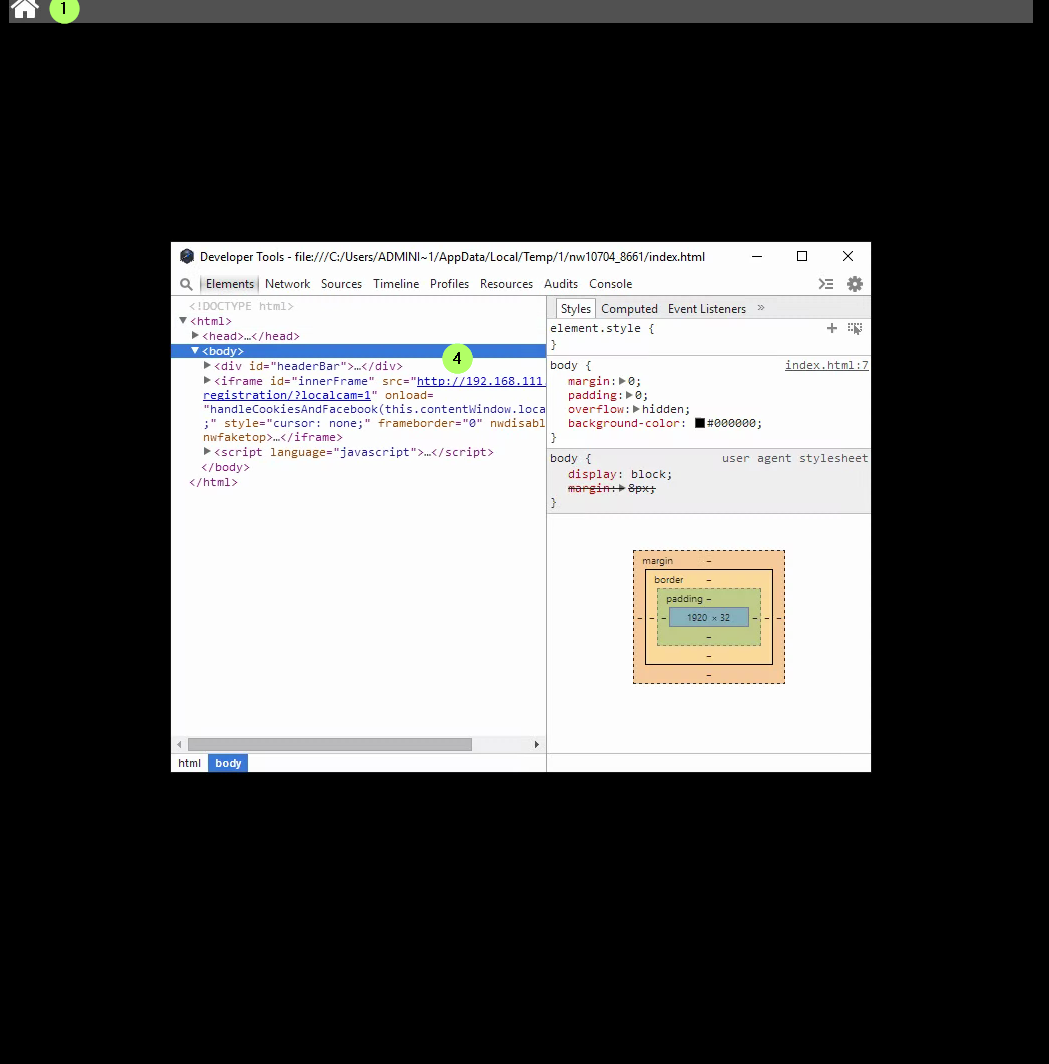Select the Styles sidebar tab
1049x1064 pixels.
coord(575,309)
